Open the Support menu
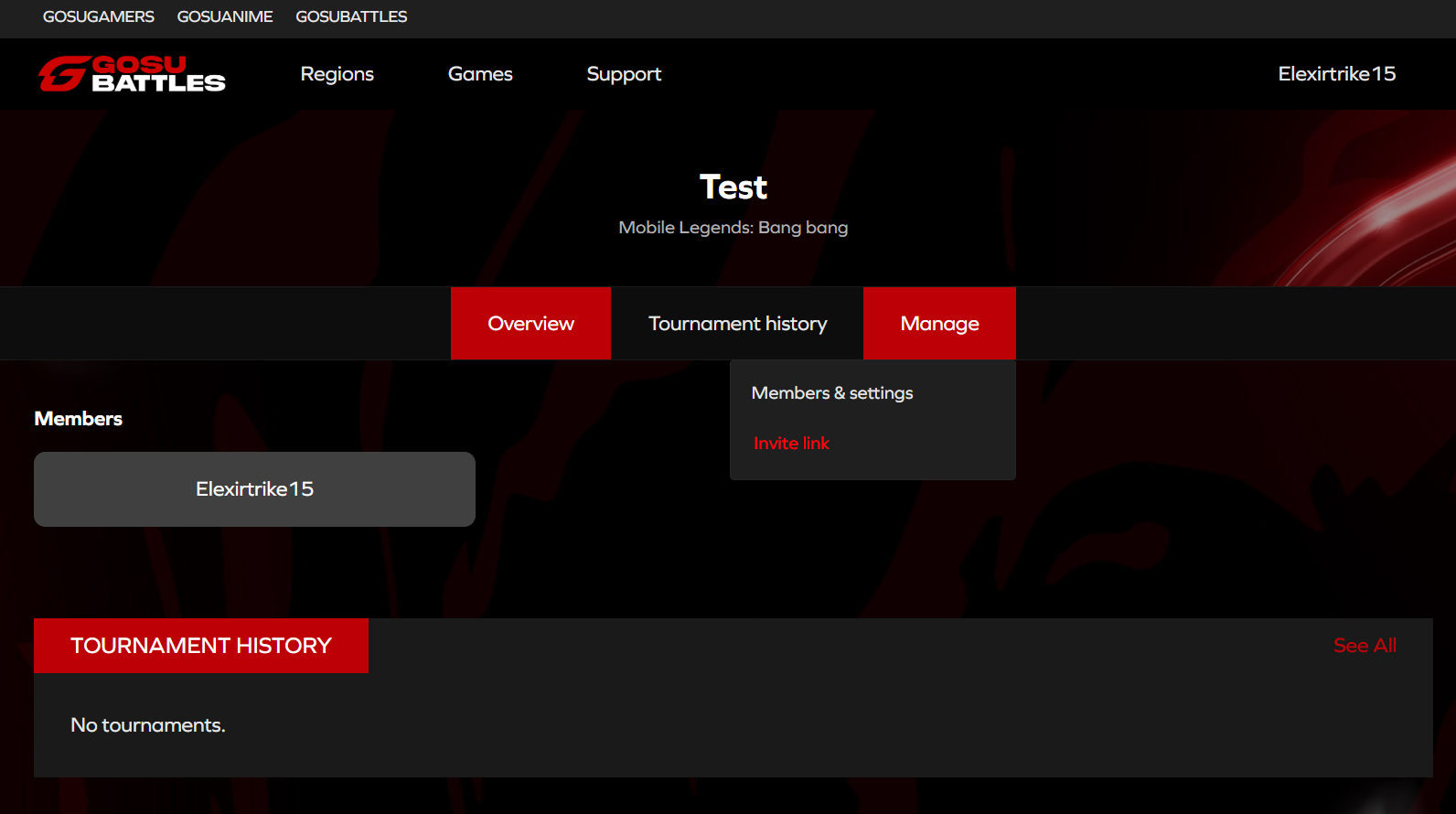 [624, 74]
